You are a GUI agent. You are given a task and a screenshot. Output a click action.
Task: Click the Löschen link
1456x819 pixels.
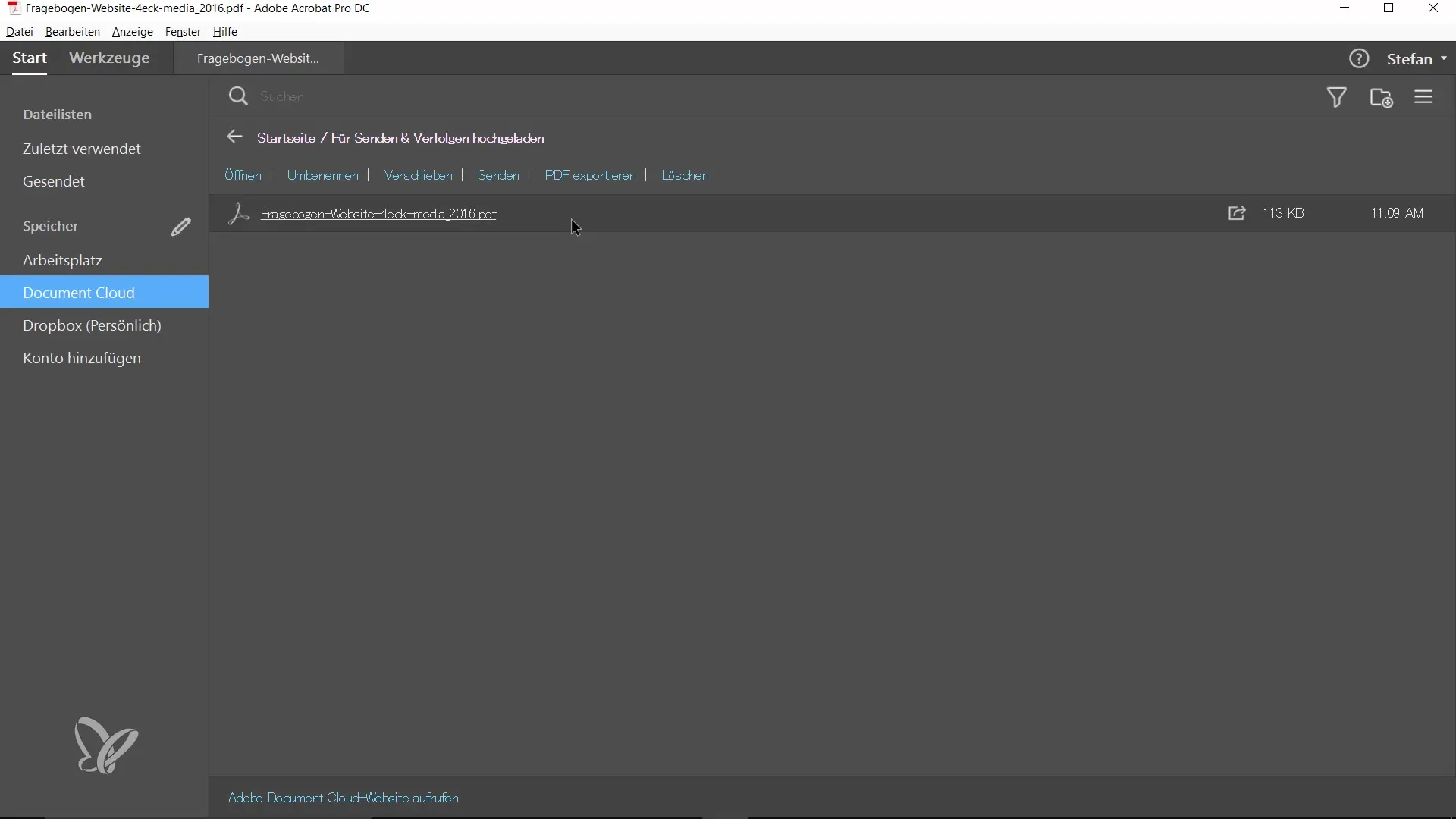(x=685, y=175)
